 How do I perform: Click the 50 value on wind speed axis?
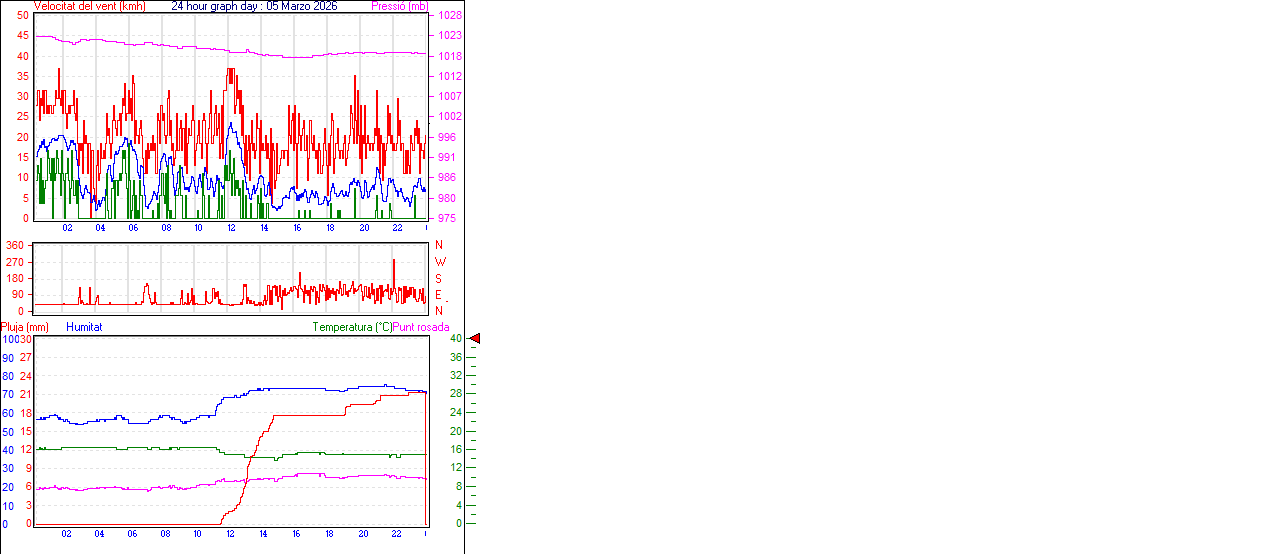[x=22, y=16]
